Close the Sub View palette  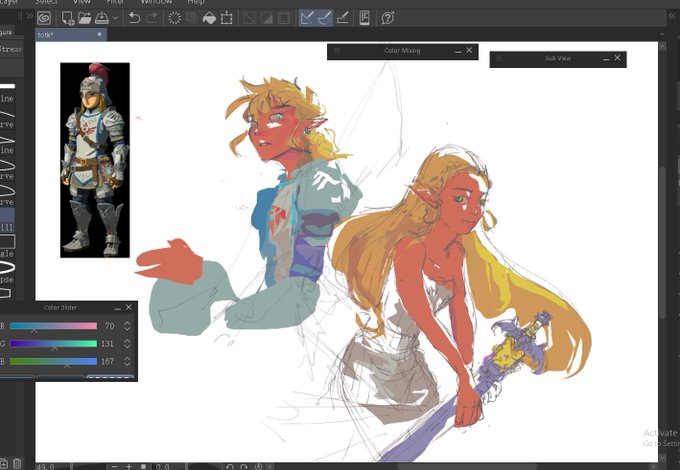(x=618, y=58)
